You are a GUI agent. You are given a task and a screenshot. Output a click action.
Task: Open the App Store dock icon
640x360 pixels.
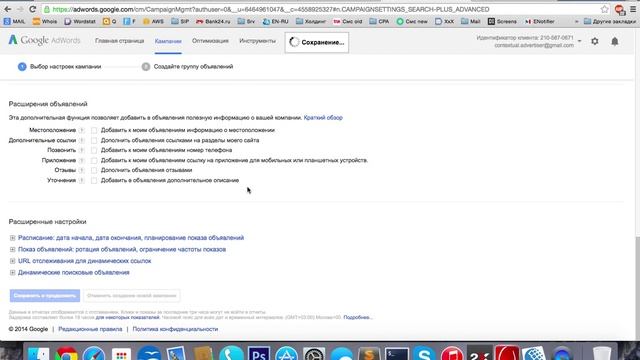pyautogui.click(x=287, y=353)
